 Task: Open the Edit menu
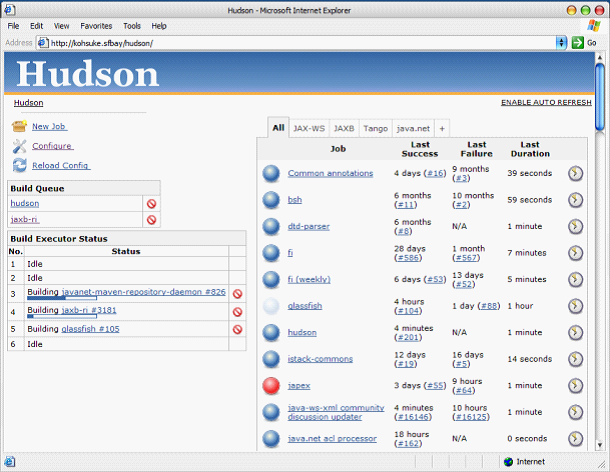[37, 26]
